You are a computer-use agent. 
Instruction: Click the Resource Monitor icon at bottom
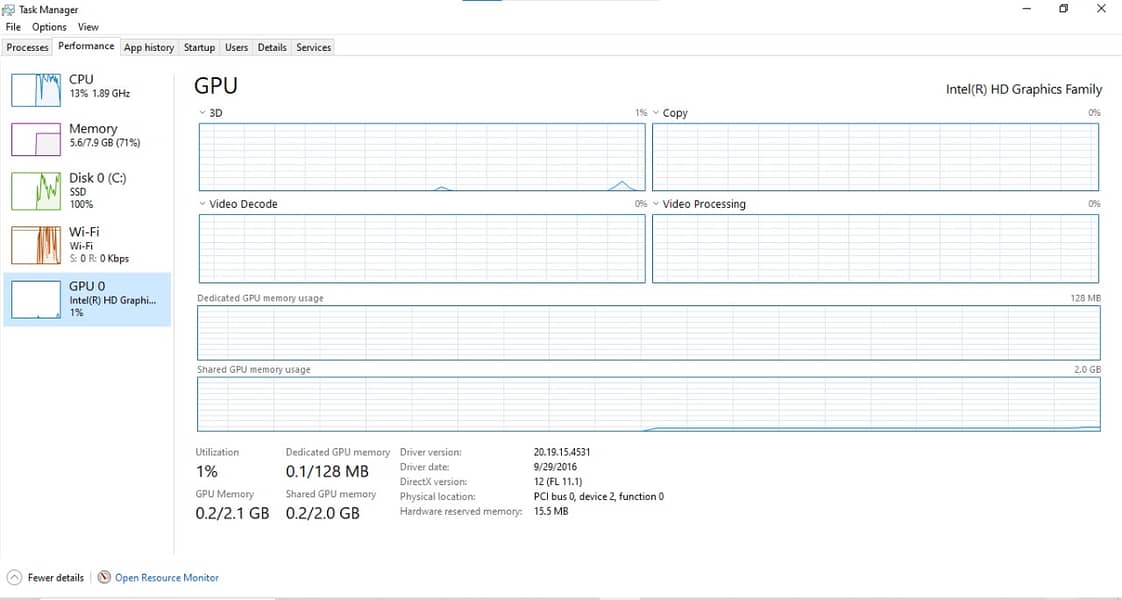tap(104, 578)
